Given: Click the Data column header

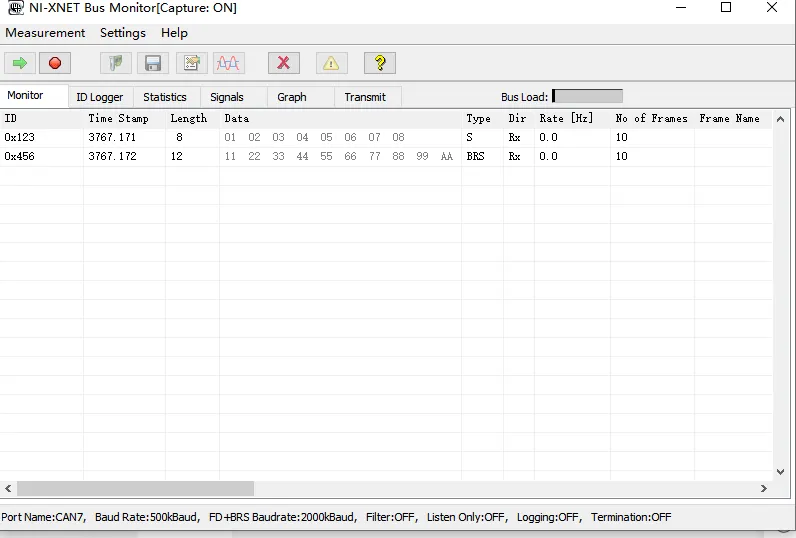Looking at the screenshot, I should pos(340,119).
